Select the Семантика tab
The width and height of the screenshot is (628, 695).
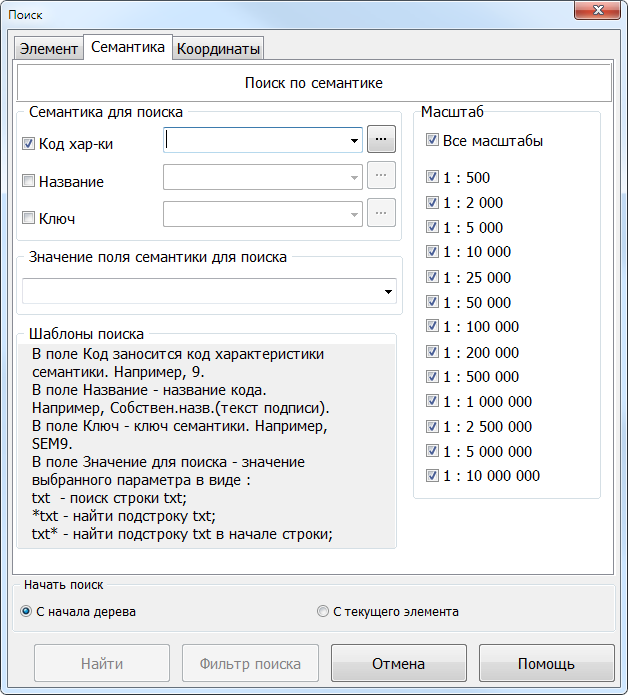[127, 47]
